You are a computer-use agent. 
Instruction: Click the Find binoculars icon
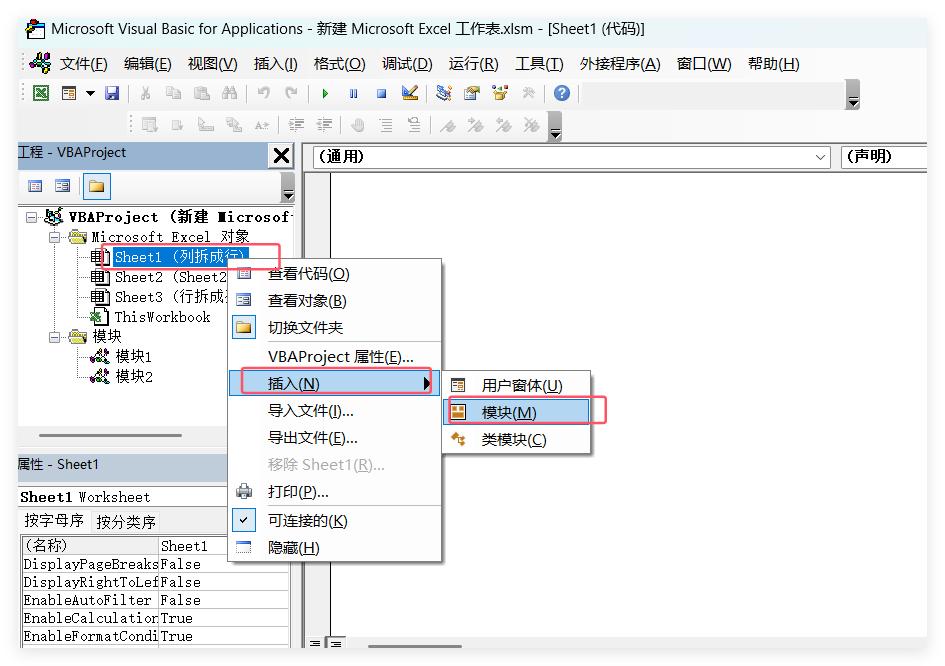pyautogui.click(x=229, y=93)
